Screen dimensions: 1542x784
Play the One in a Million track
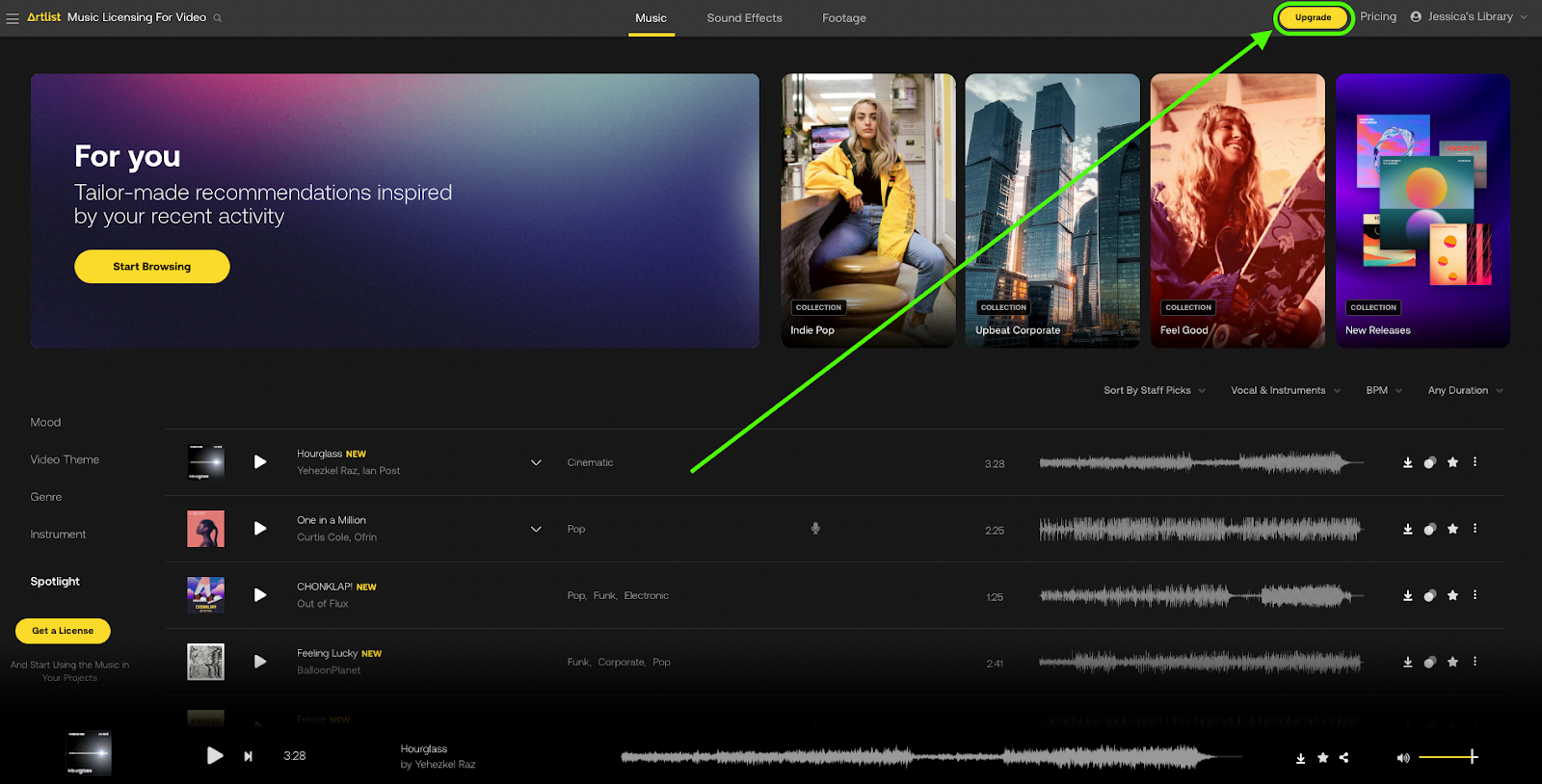(x=260, y=529)
